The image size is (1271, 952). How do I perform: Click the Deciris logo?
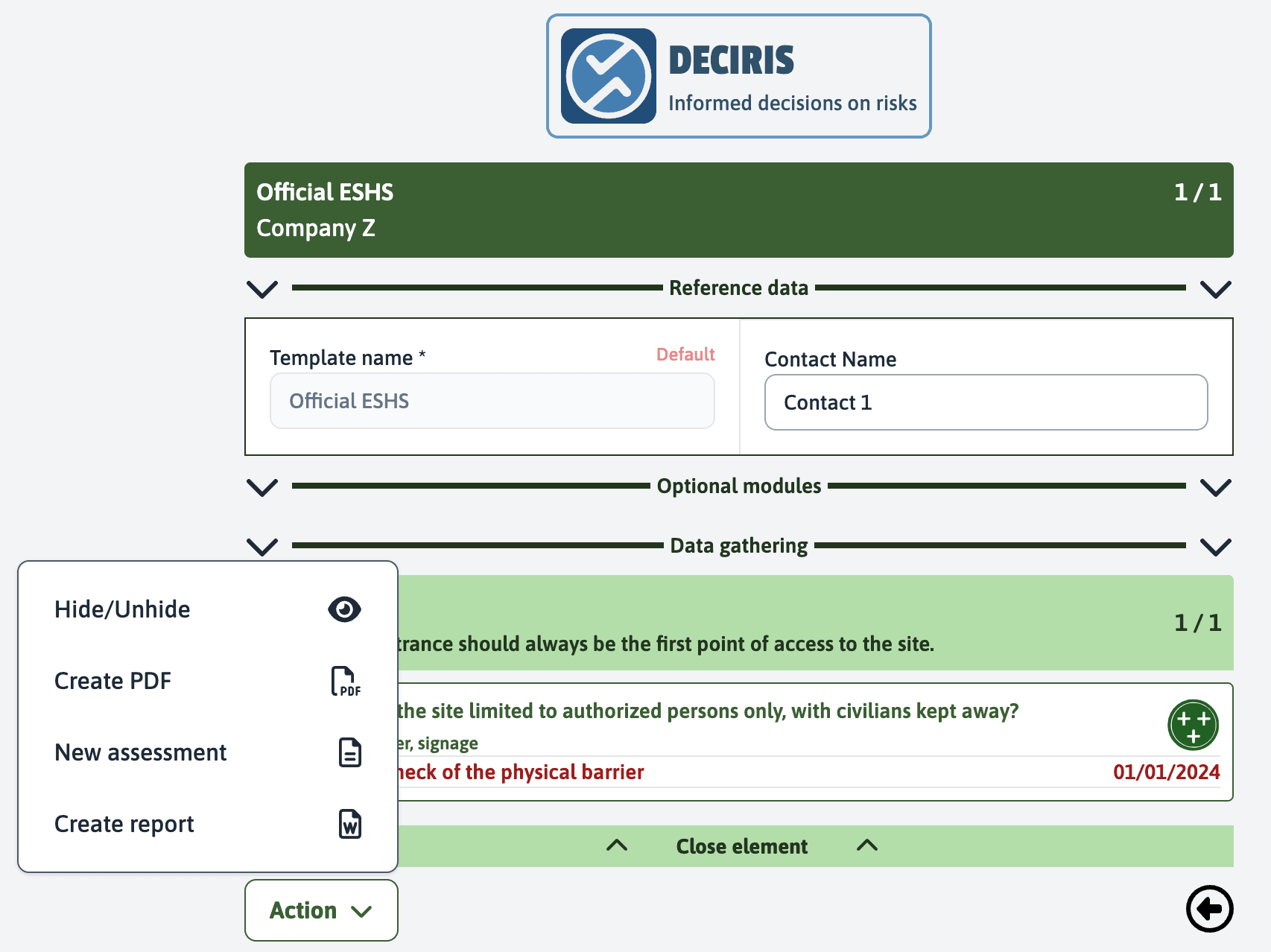click(x=609, y=76)
